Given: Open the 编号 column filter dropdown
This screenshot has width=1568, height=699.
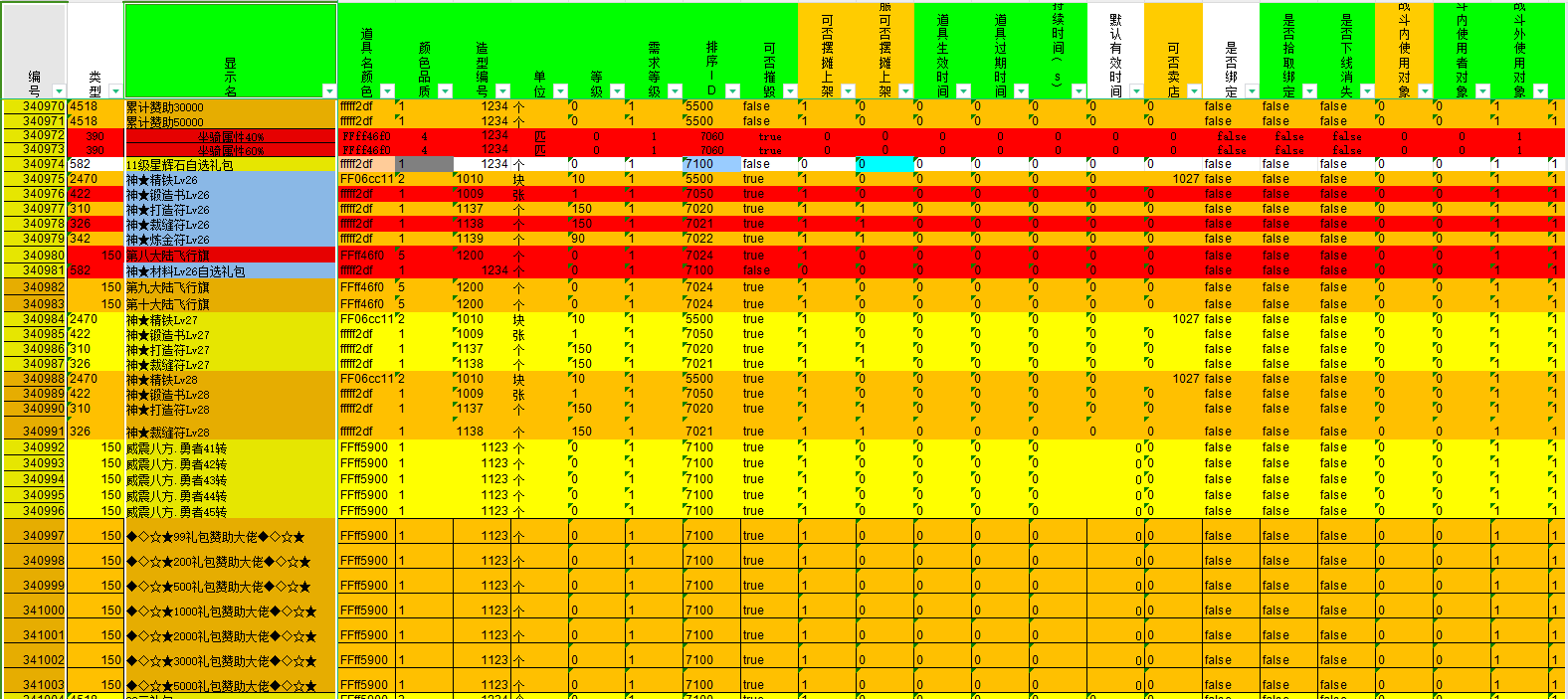Looking at the screenshot, I should [x=58, y=91].
